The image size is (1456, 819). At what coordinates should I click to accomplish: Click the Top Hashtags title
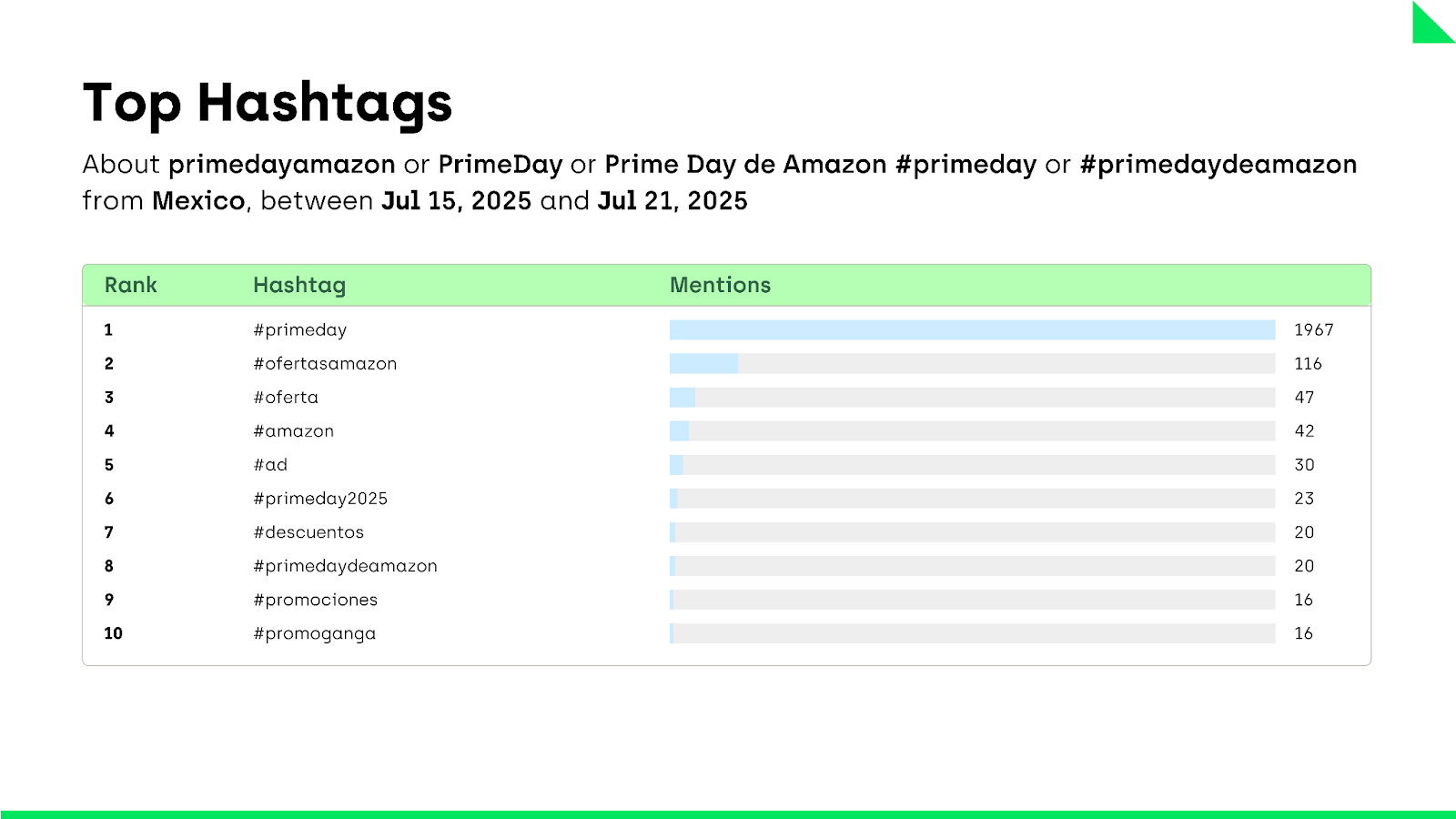point(268,103)
